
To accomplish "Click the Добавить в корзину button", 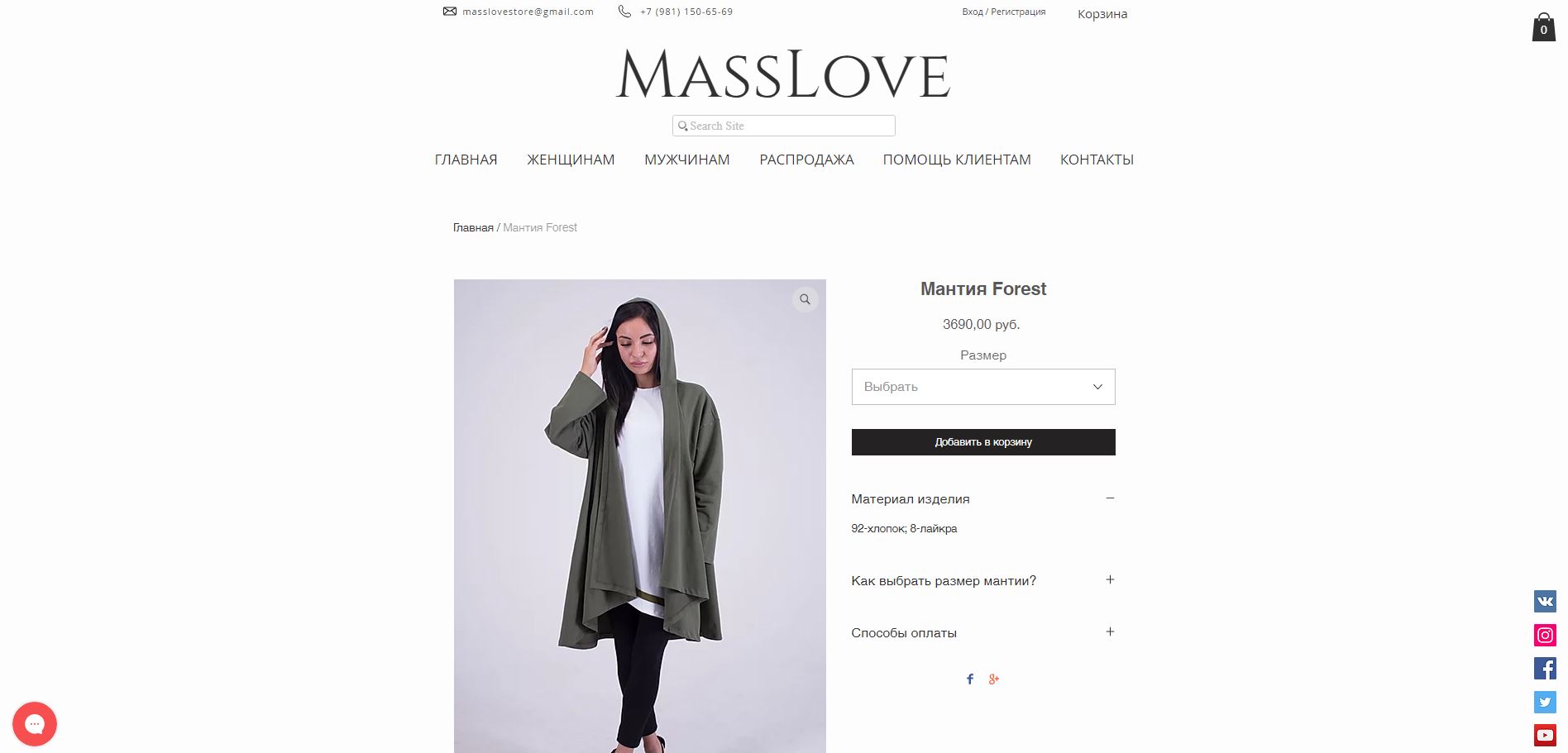I will click(x=983, y=442).
